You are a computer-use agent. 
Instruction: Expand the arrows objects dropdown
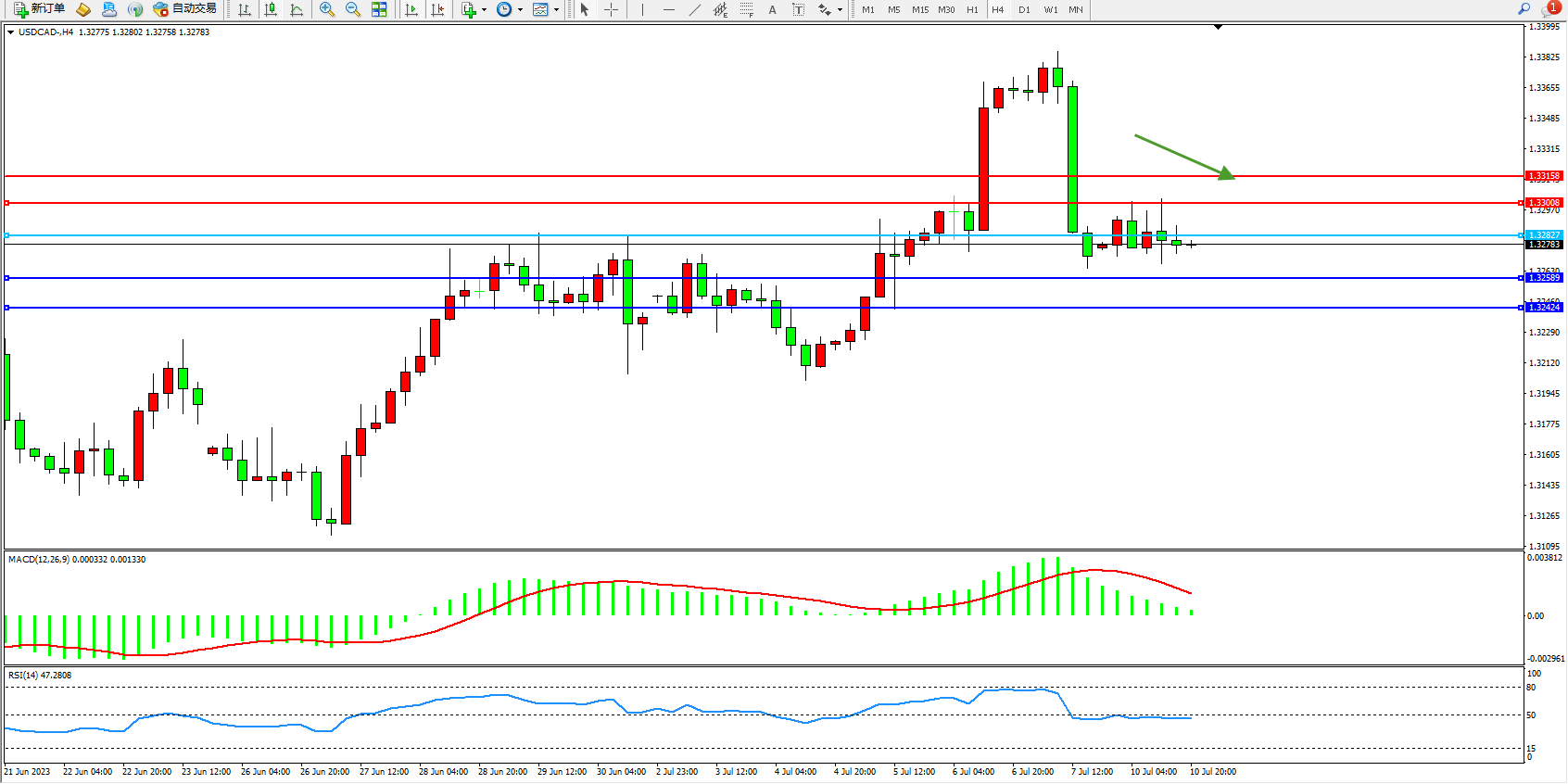coord(840,10)
